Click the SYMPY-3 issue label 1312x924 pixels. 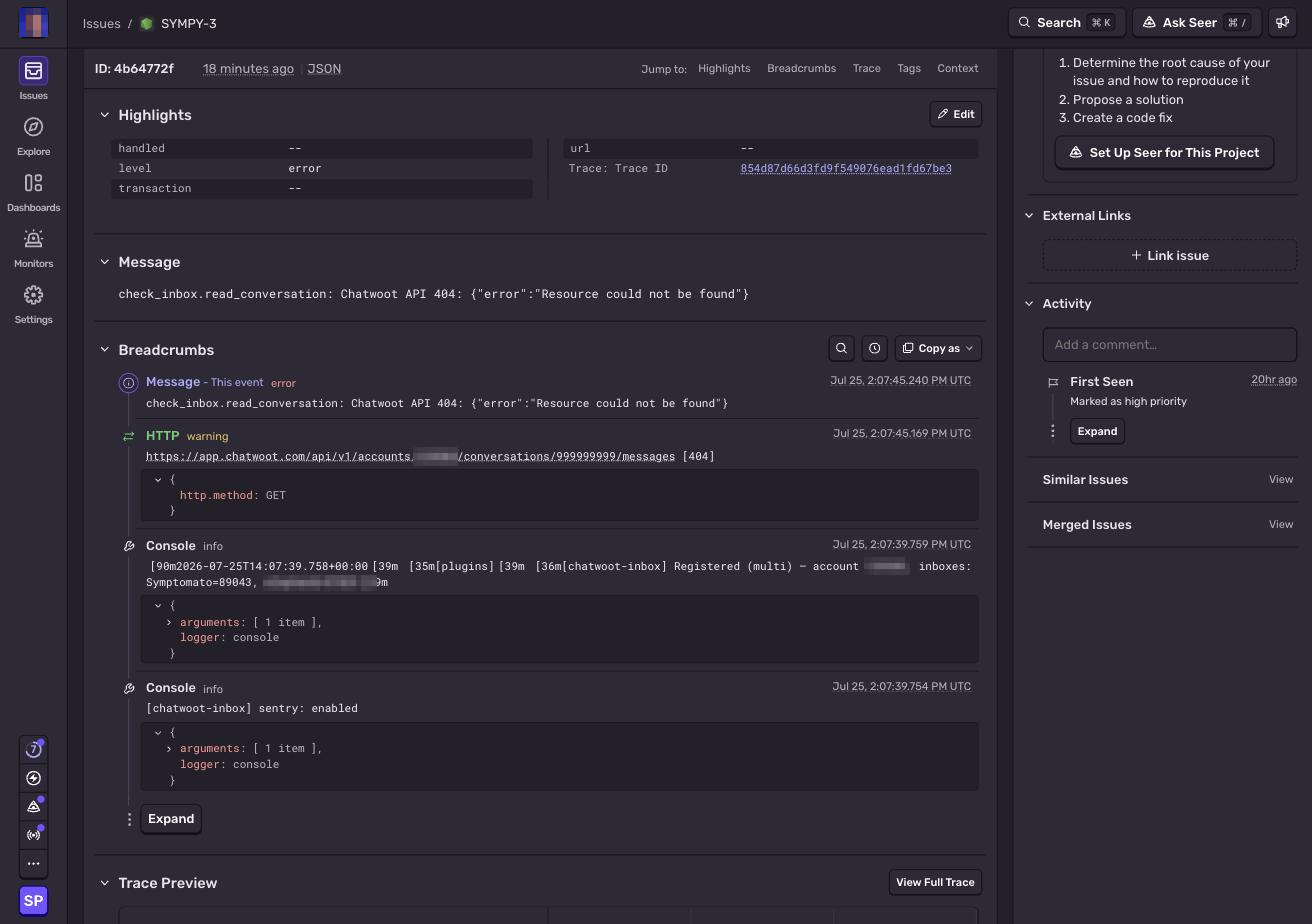[189, 23]
